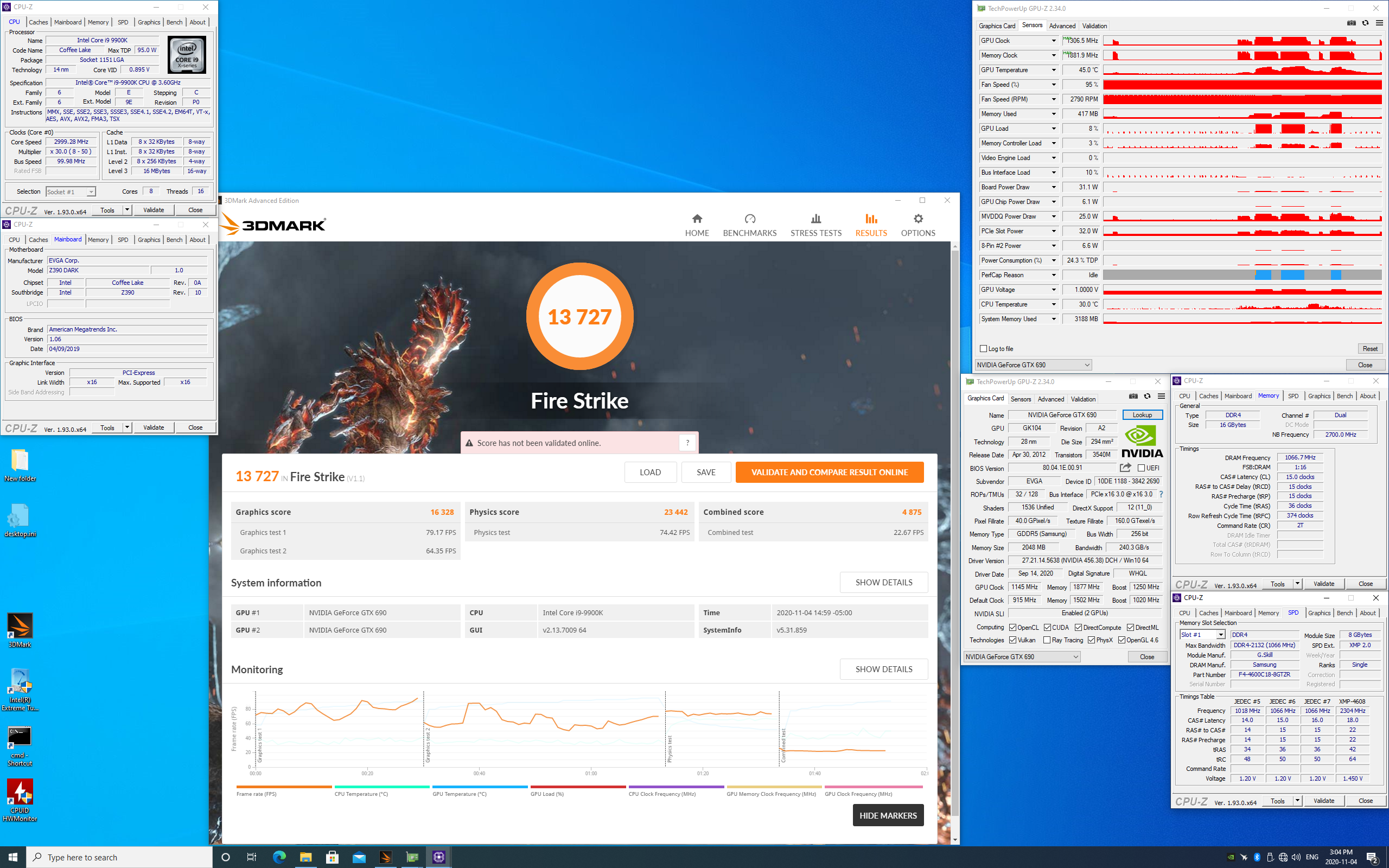This screenshot has width=1389, height=868.
Task: Toggle Ray Tracing checkbox
Action: (x=1047, y=640)
